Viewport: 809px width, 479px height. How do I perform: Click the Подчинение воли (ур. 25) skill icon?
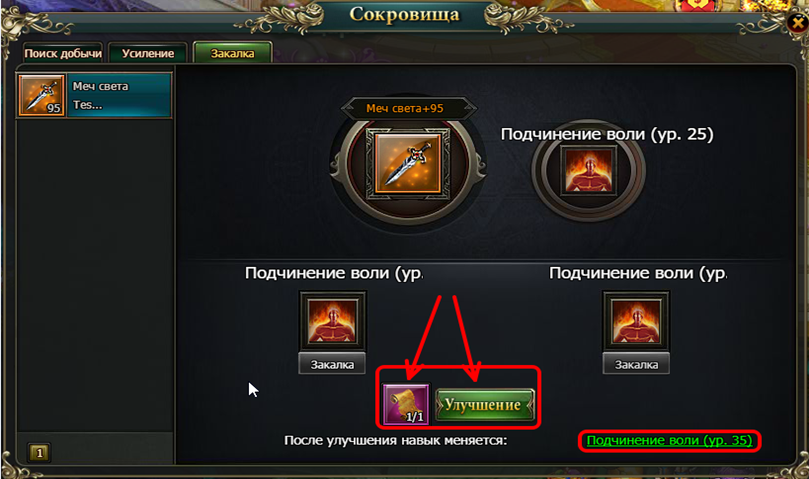pos(588,169)
